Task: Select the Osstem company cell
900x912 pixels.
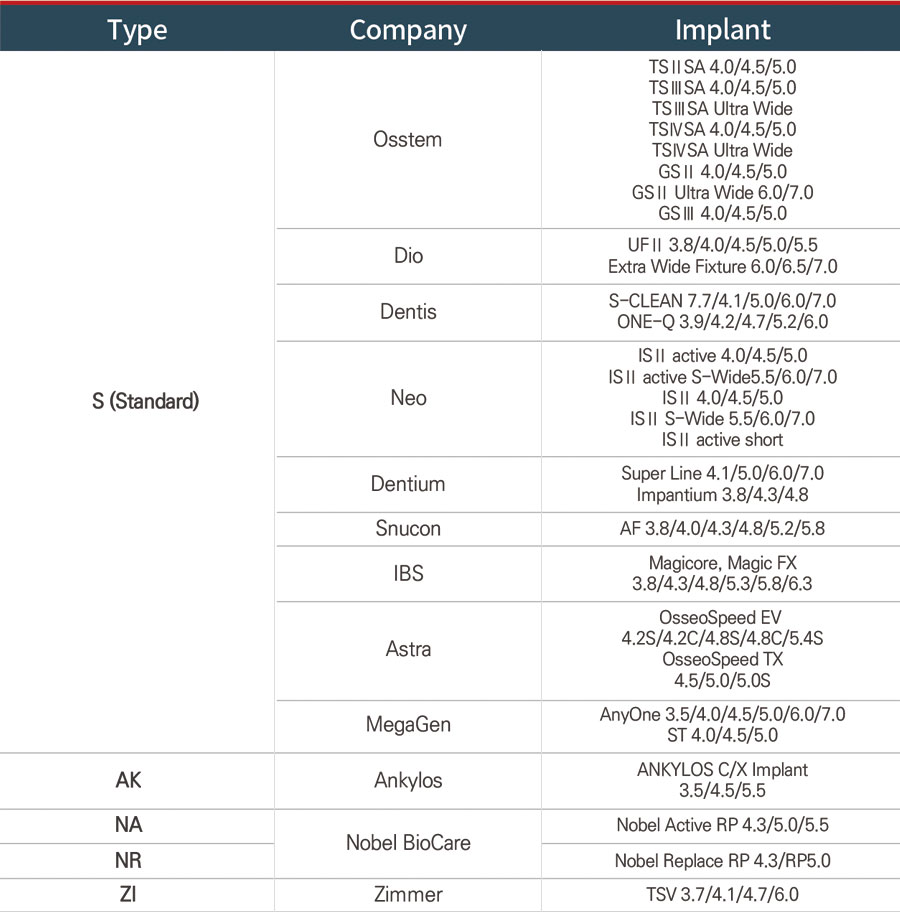Action: click(x=407, y=139)
